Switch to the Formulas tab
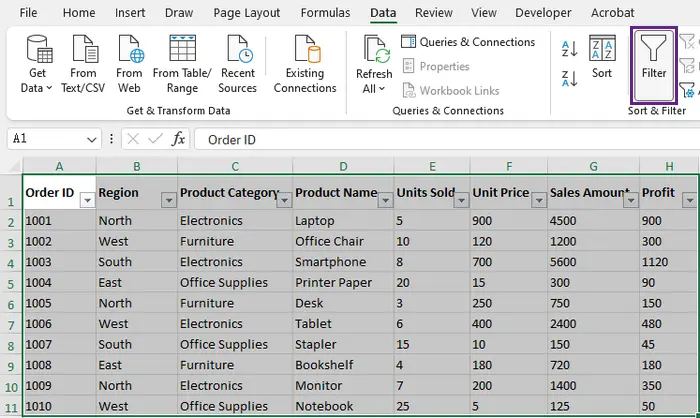700x418 pixels. coord(325,13)
